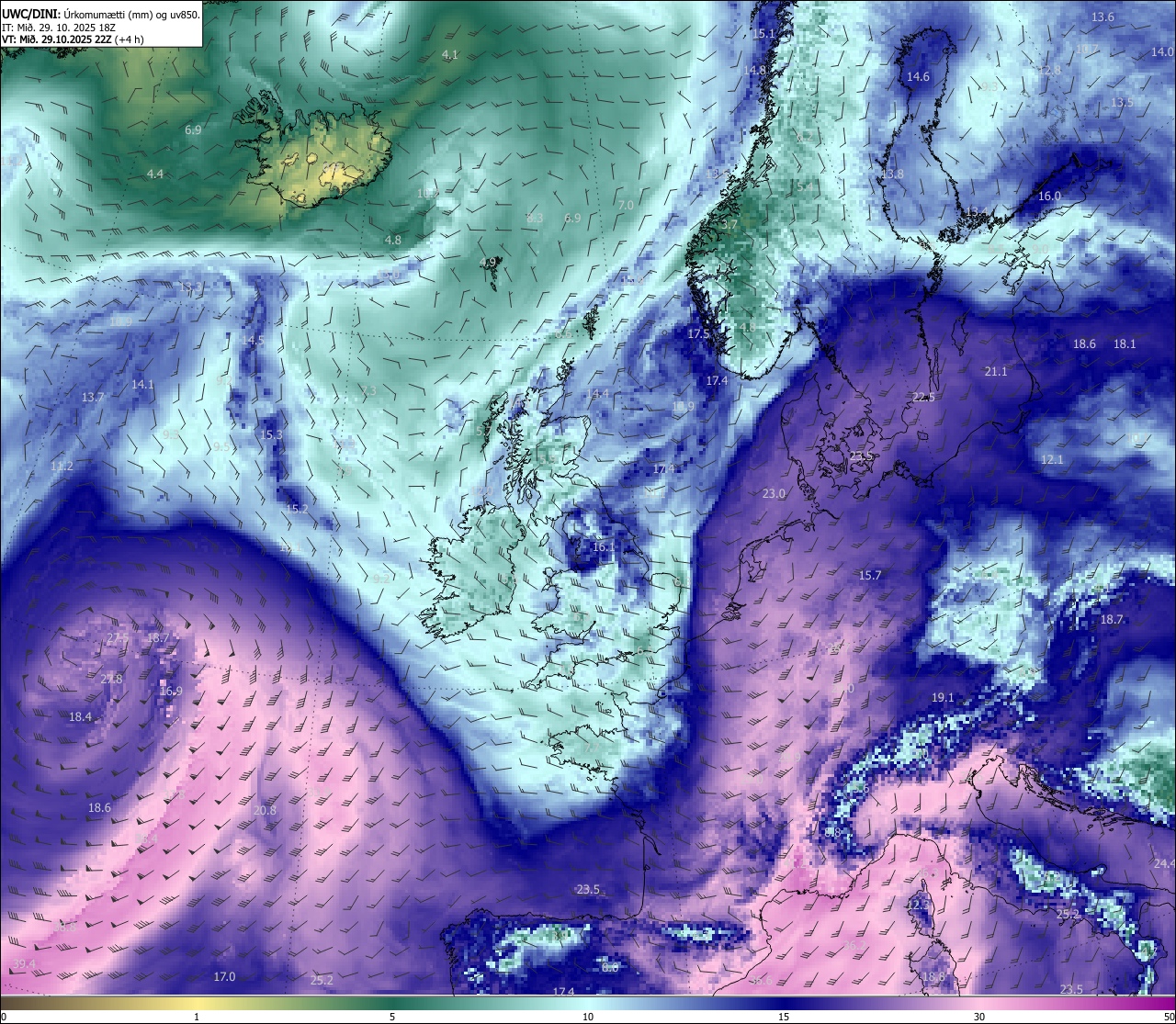Click the 3.7 value label over southern Norway
The image size is (1176, 1024).
pyautogui.click(x=729, y=224)
